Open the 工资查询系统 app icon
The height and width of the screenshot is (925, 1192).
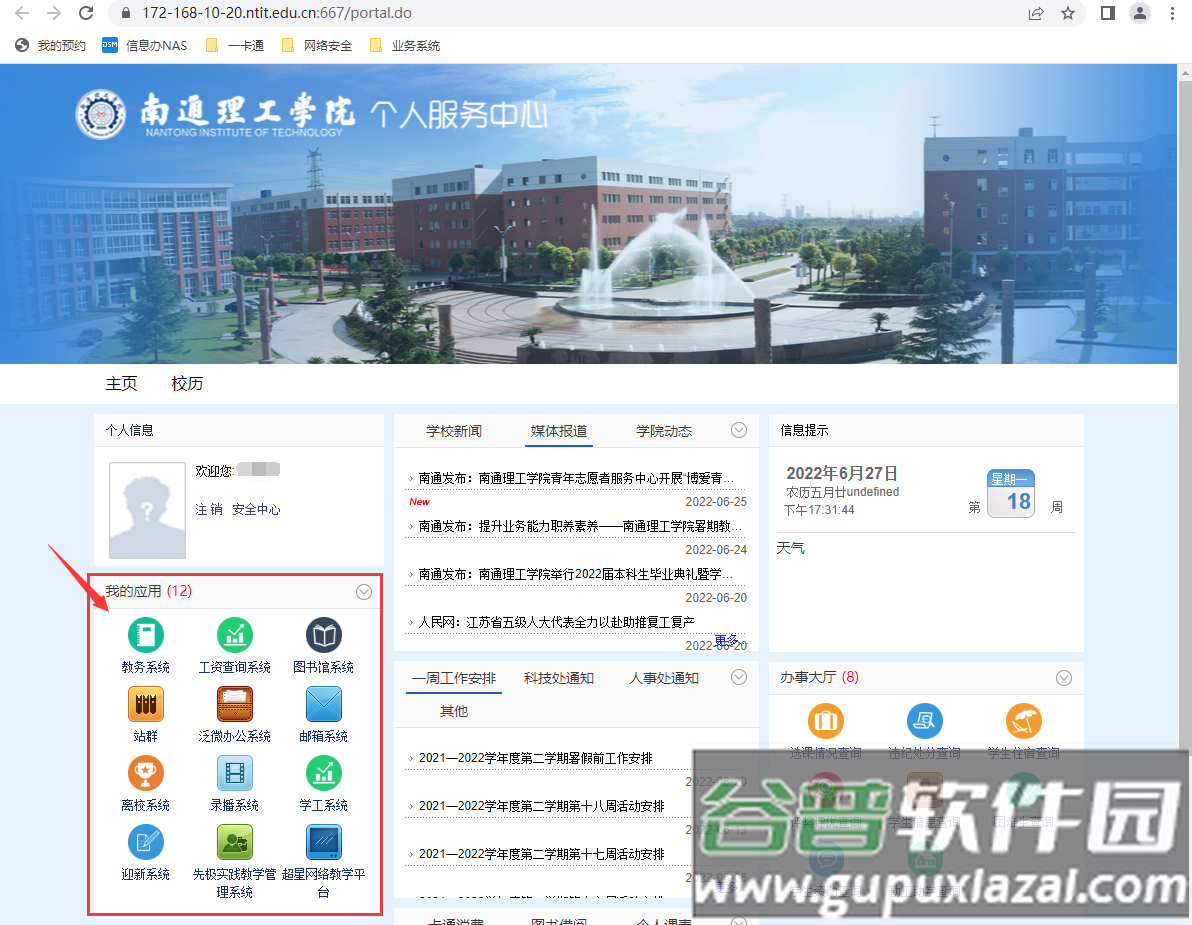pos(235,635)
